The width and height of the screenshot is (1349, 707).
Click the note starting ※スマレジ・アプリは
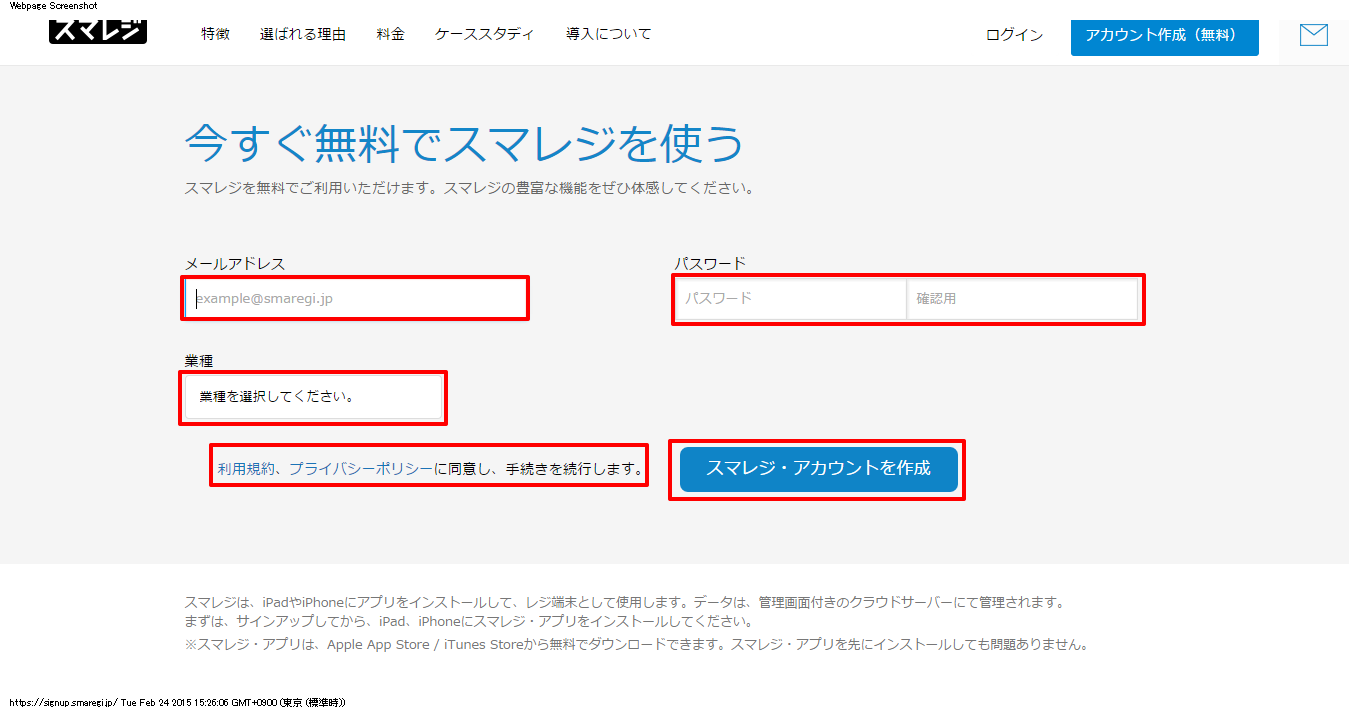pos(636,644)
